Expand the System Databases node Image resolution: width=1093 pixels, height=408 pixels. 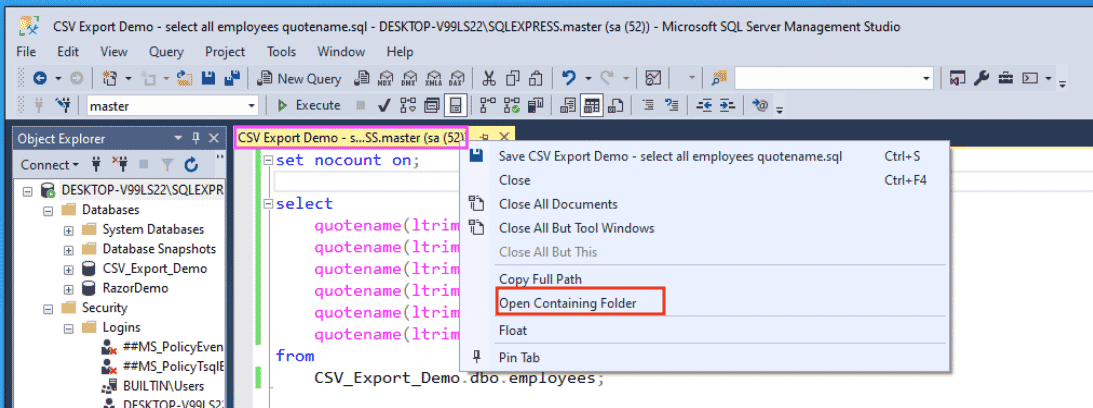click(x=68, y=230)
